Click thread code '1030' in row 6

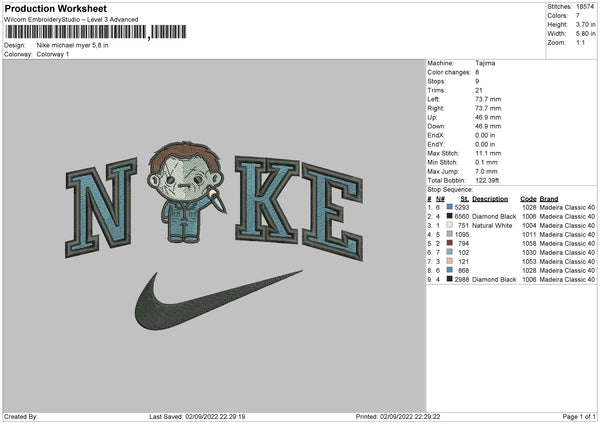pyautogui.click(x=529, y=253)
